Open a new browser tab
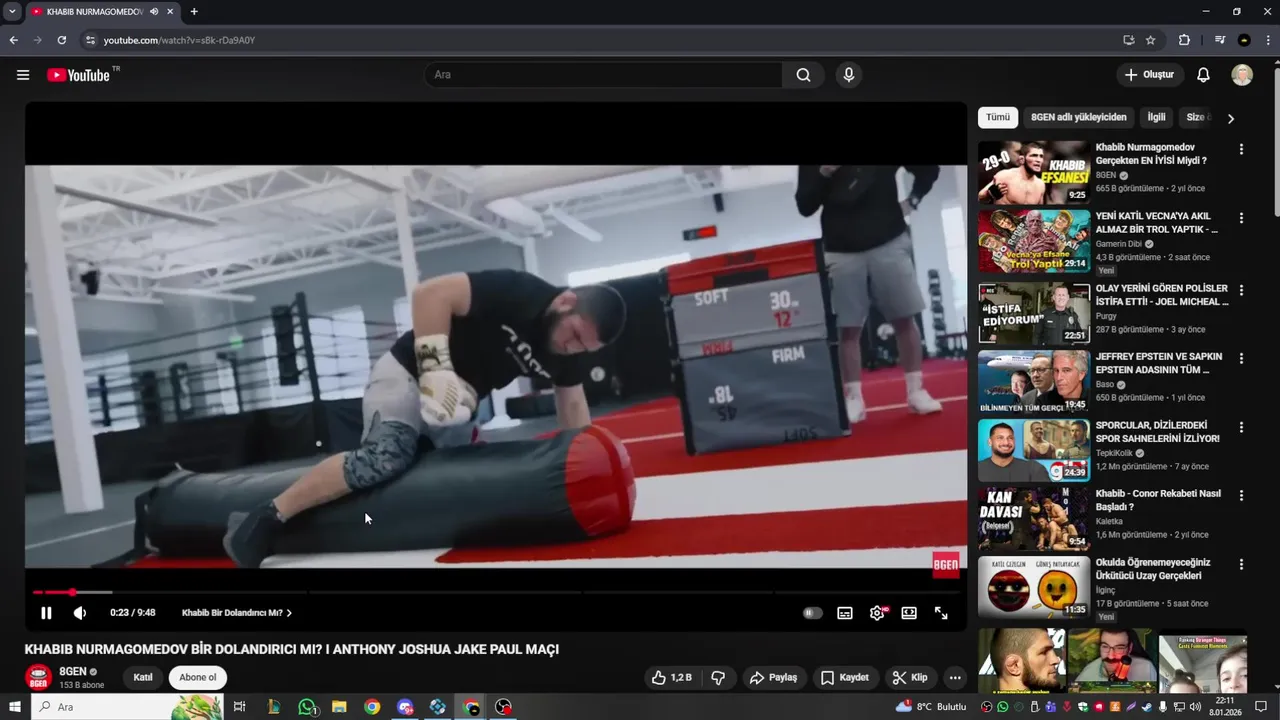The height and width of the screenshot is (720, 1280). 194,12
